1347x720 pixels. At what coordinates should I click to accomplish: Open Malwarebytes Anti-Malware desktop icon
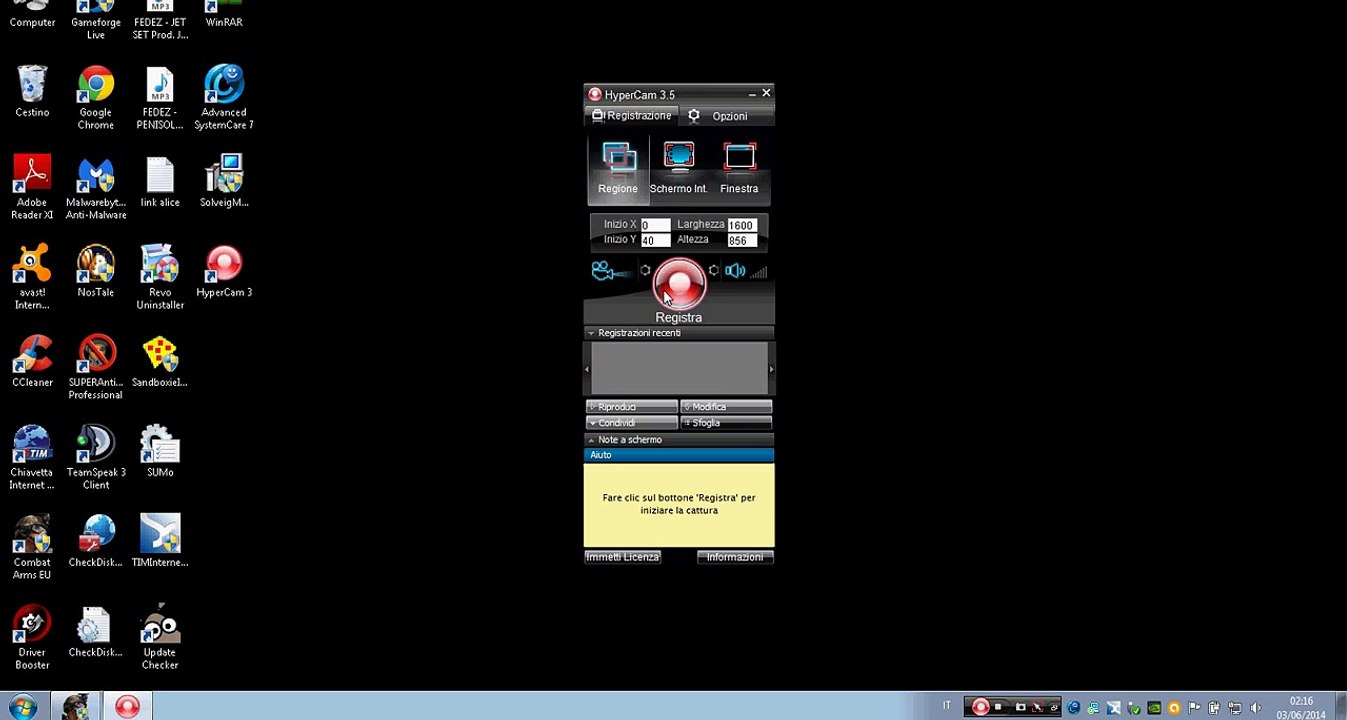pyautogui.click(x=96, y=188)
